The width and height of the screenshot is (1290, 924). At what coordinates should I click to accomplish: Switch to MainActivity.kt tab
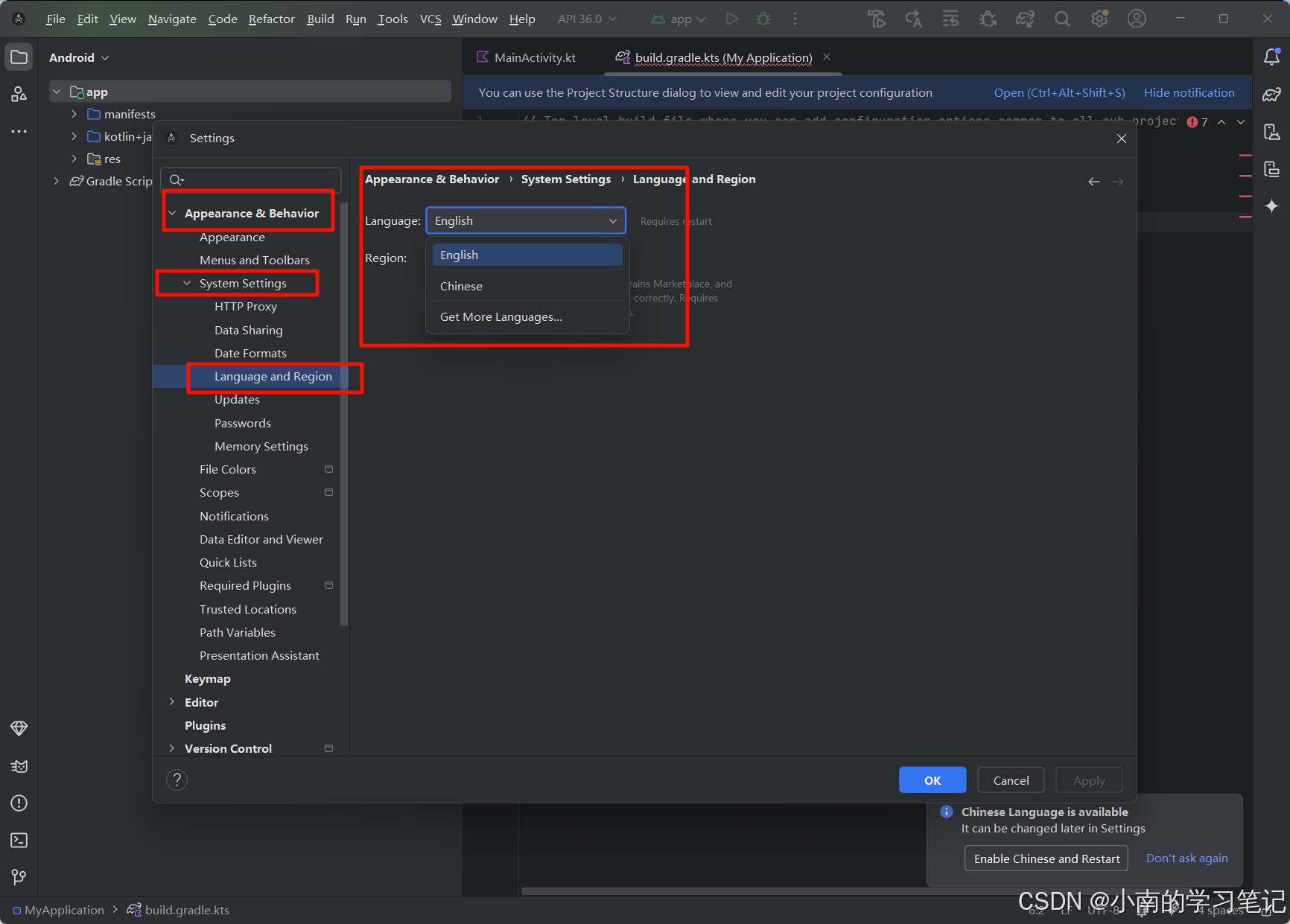point(526,57)
